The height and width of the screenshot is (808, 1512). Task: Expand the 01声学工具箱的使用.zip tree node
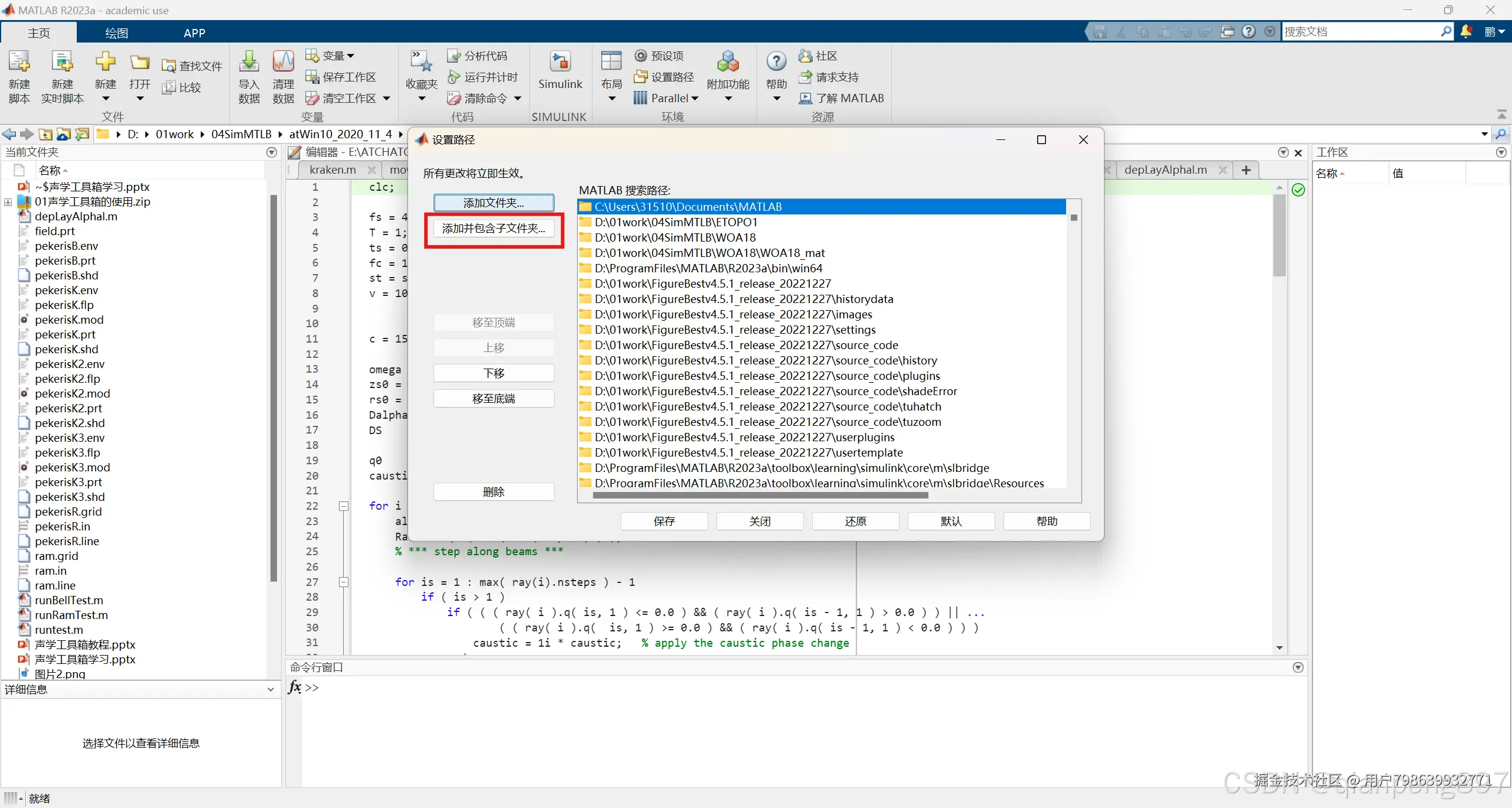tap(8, 202)
